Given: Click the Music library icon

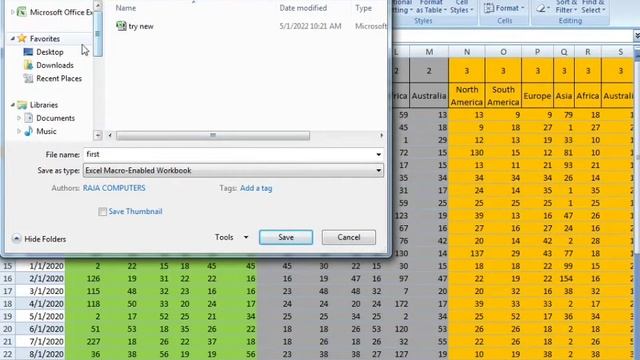Looking at the screenshot, I should pyautogui.click(x=29, y=131).
